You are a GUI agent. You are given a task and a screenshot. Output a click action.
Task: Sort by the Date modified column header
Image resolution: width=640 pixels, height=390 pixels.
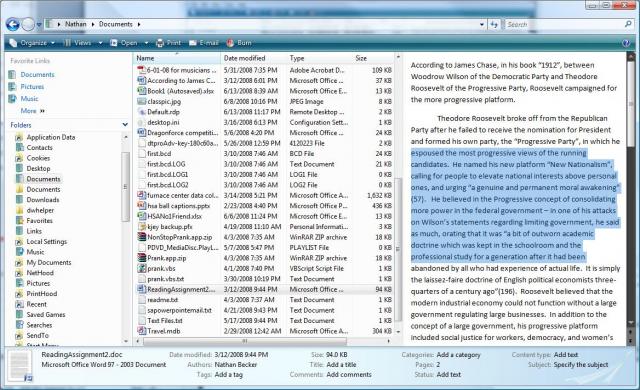(253, 58)
